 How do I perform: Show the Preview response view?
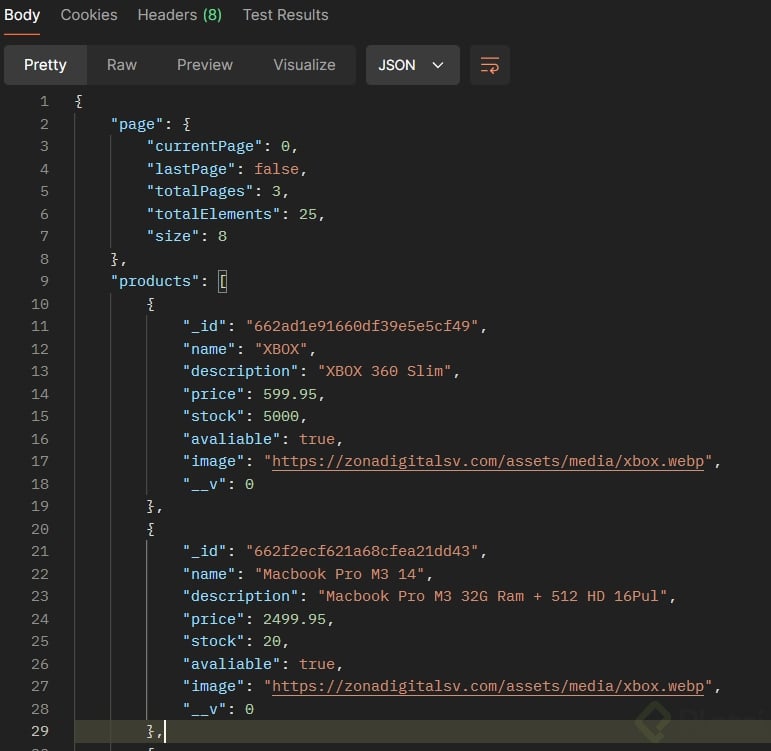pos(205,65)
